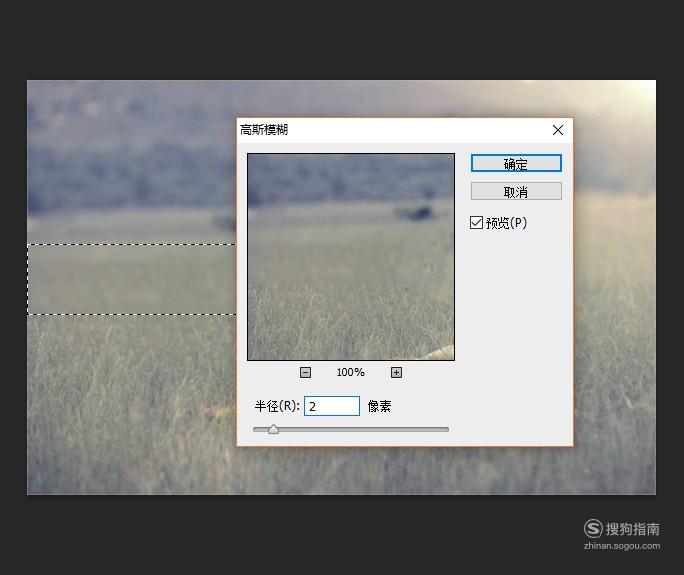Screen dimensions: 684x575
Task: Click the 半径(R) radius input field
Action: coord(332,406)
